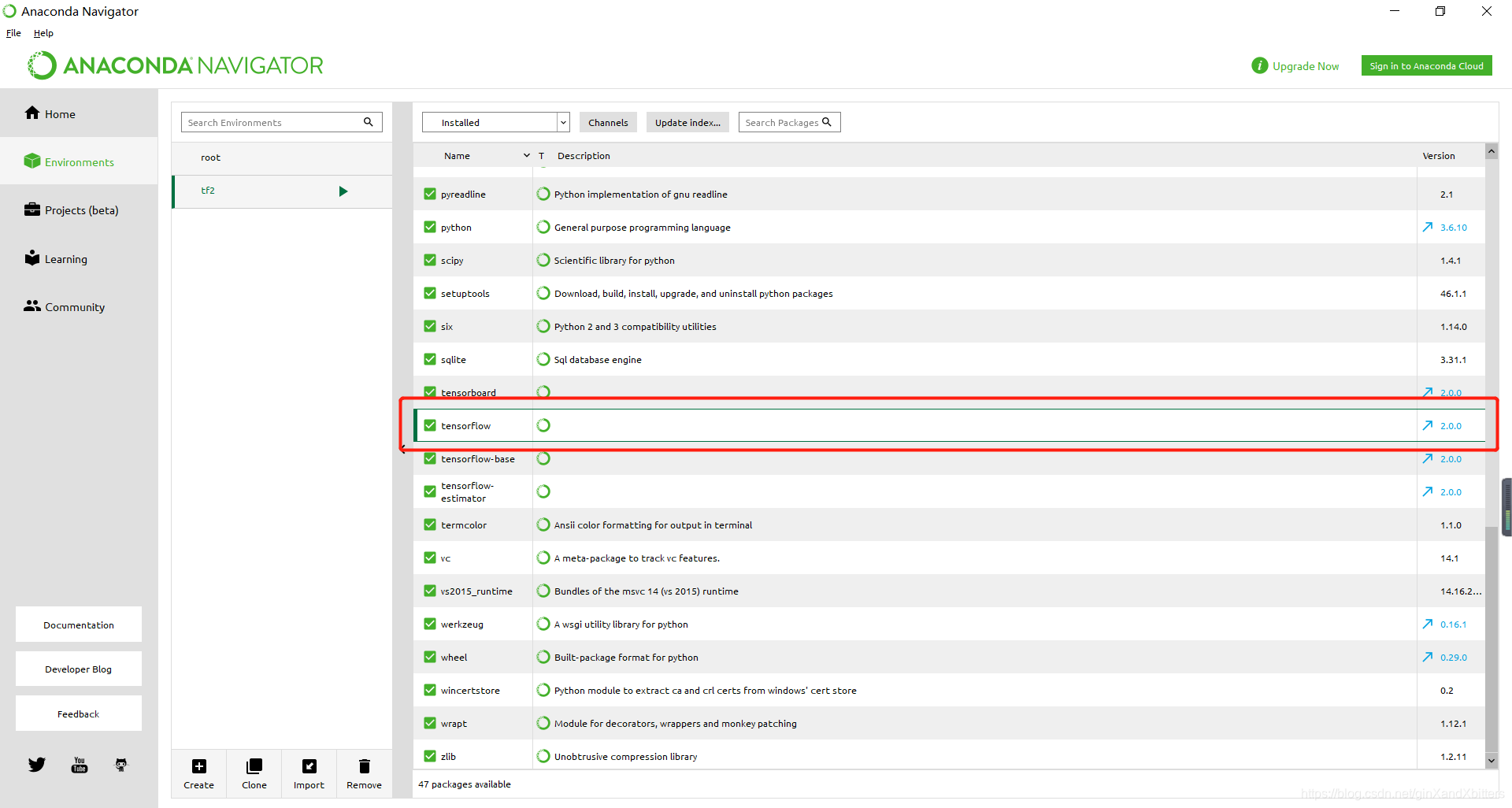1512x808 pixels.
Task: Open the File menu
Action: pos(13,33)
